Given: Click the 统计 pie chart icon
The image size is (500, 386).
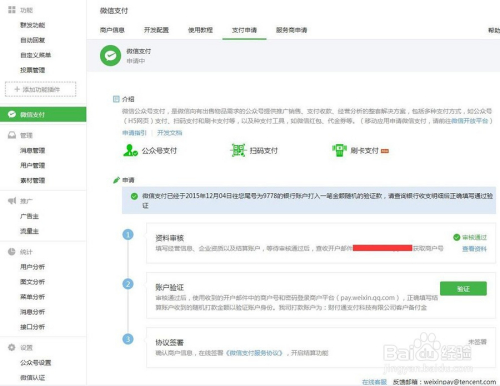Looking at the screenshot, I should pos(12,252).
